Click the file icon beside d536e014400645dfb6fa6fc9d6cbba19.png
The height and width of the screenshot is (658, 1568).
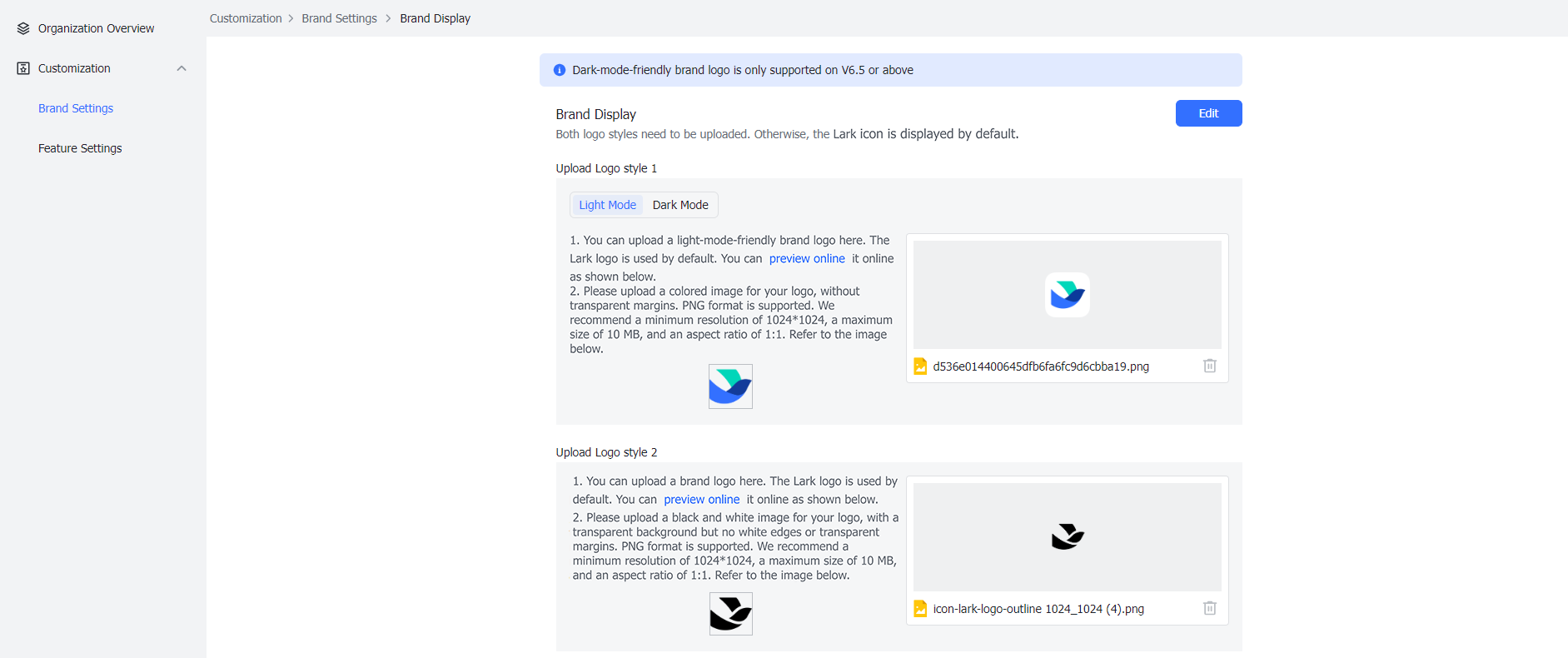920,366
